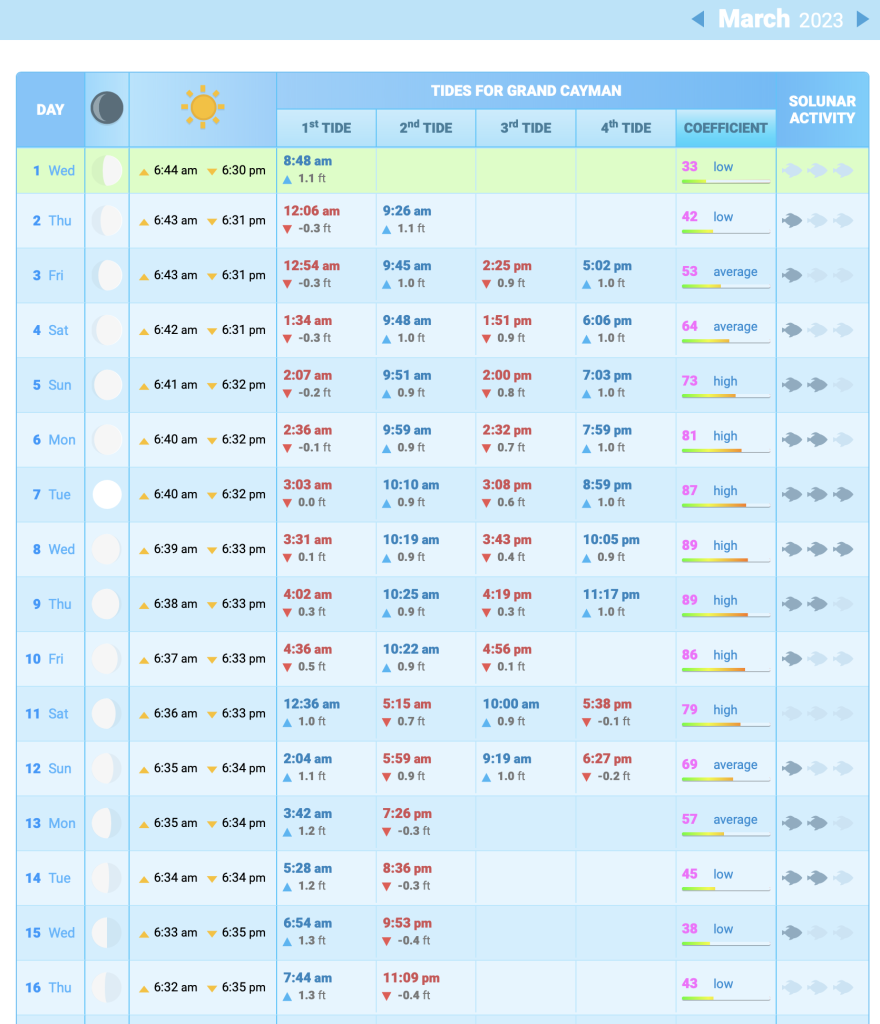Screen dimensions: 880x1024
Task: Click the moon icon for Wed 15
Action: [x=107, y=932]
